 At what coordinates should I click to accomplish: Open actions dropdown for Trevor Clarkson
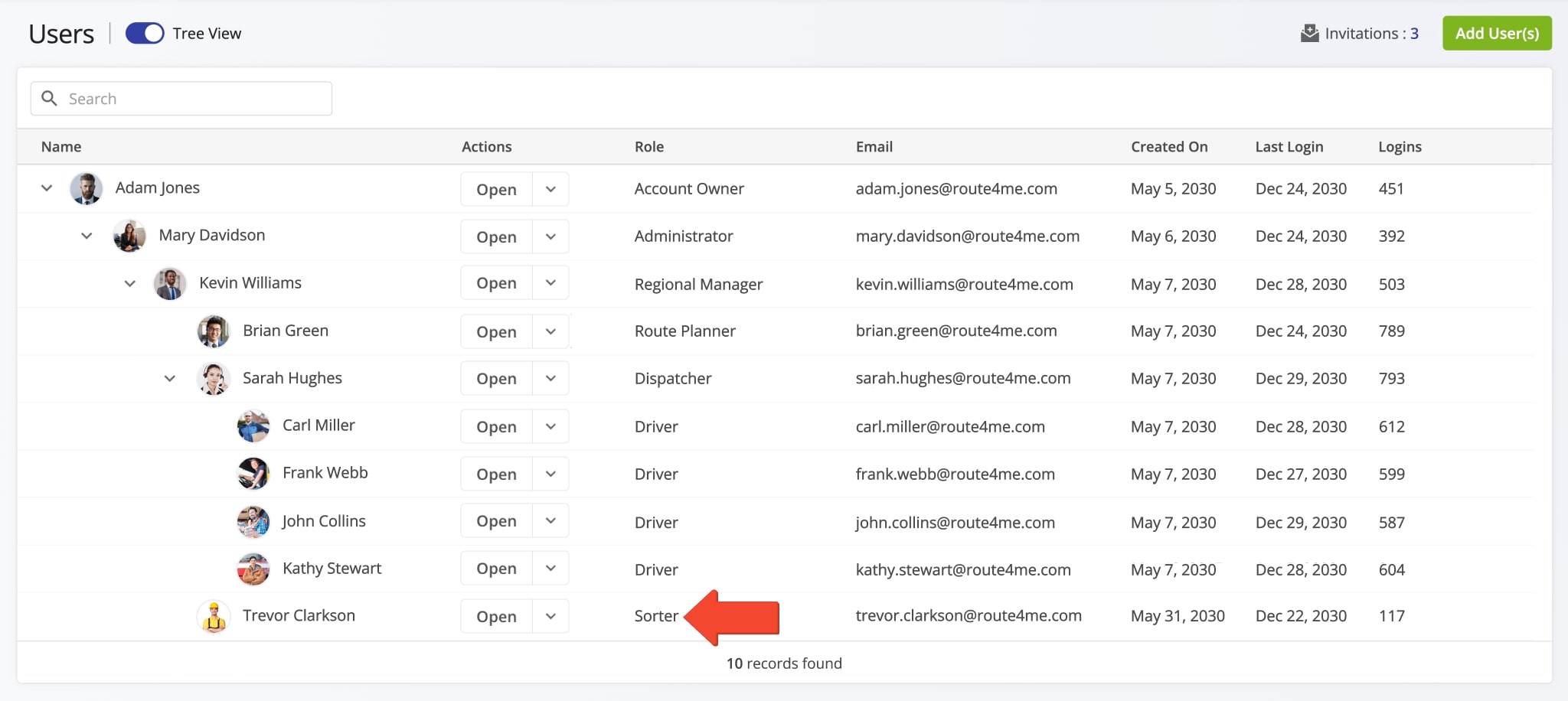click(x=550, y=616)
